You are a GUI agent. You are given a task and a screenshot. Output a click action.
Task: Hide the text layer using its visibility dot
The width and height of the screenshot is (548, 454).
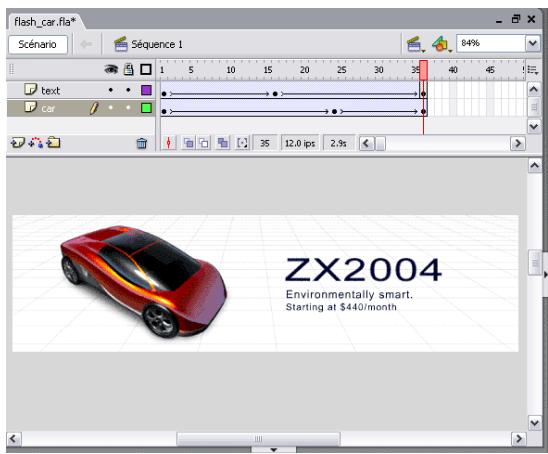111,90
